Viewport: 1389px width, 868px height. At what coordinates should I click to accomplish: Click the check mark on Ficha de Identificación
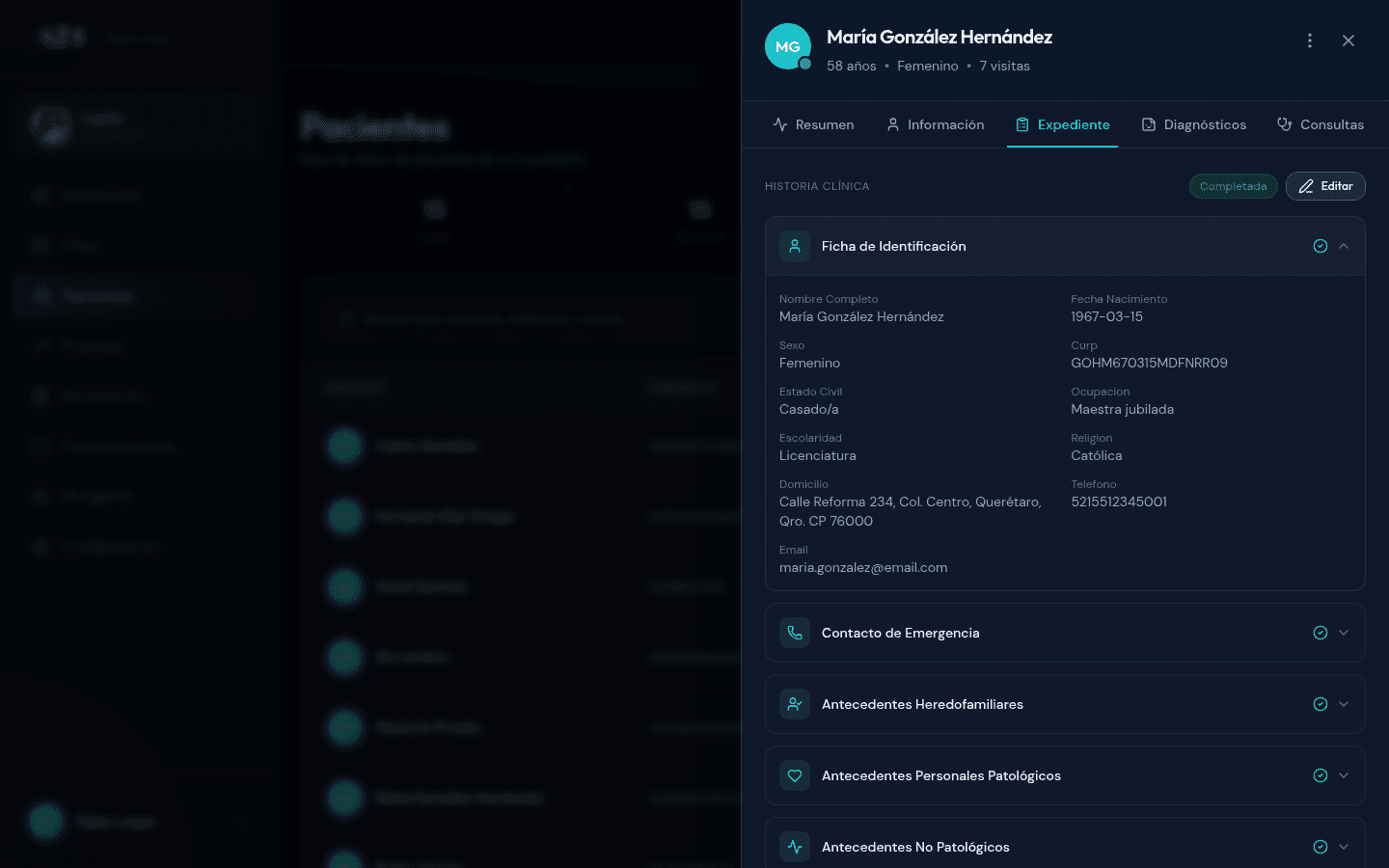(1321, 246)
